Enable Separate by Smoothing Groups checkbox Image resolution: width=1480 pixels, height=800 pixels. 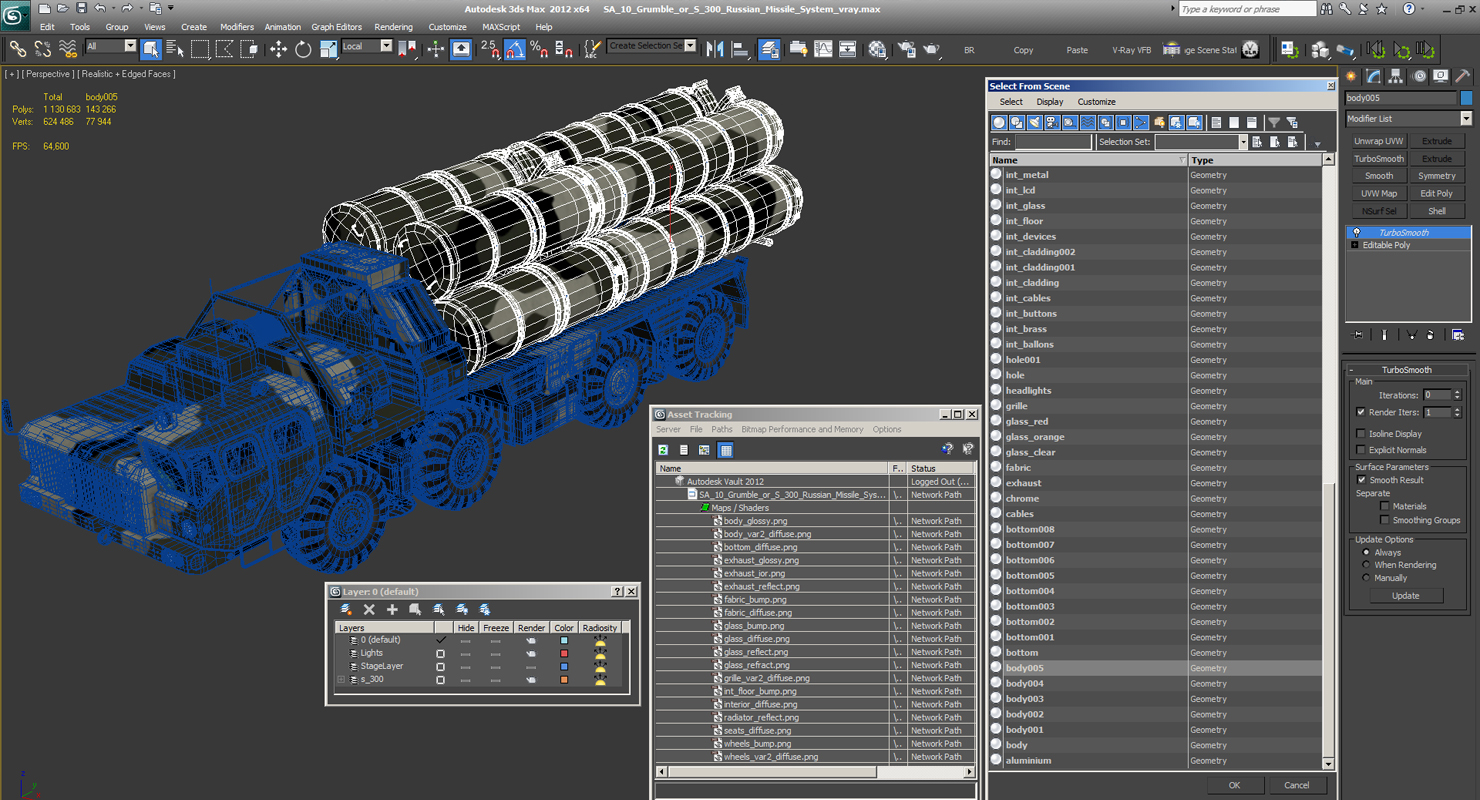[1385, 520]
